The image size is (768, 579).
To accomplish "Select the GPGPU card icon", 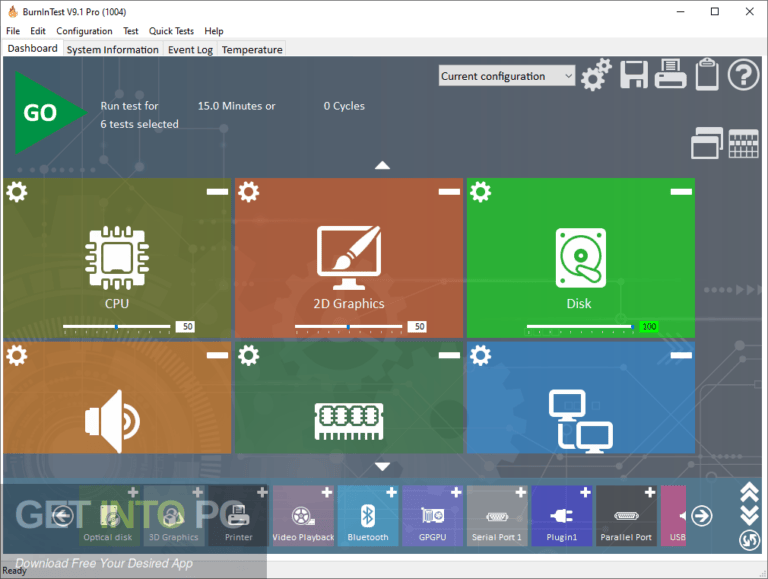I will pos(432,515).
